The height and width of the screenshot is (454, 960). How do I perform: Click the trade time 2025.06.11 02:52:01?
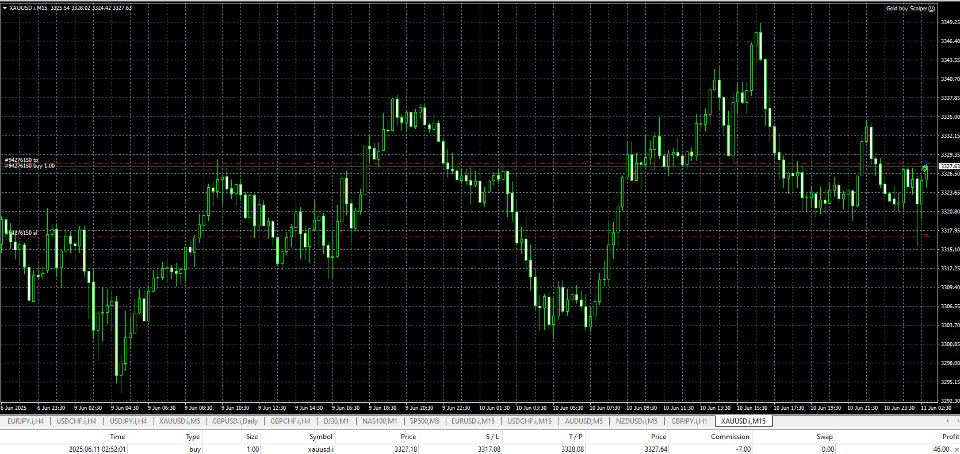pyautogui.click(x=97, y=449)
